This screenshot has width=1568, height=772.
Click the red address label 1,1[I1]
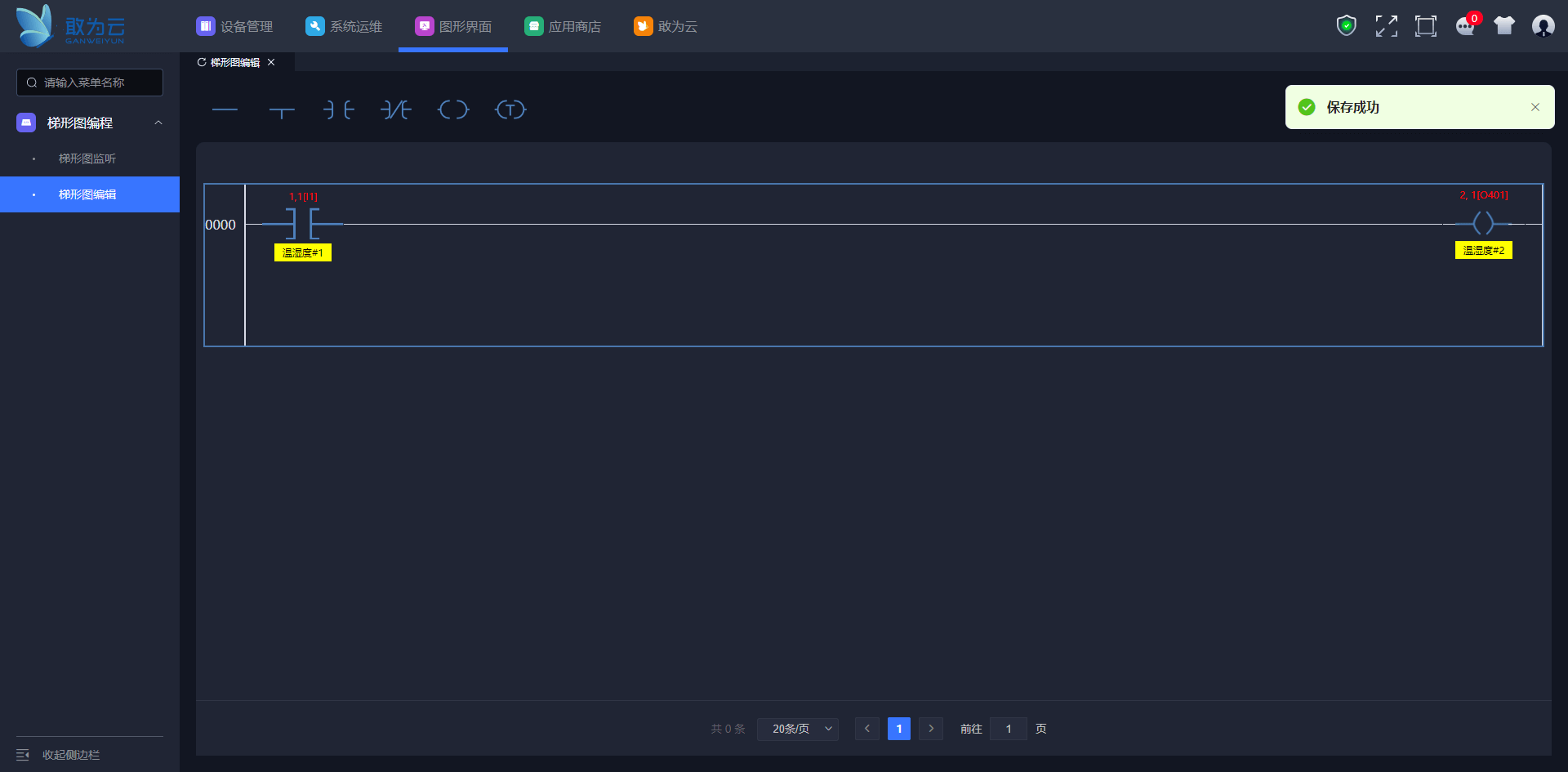pos(303,197)
